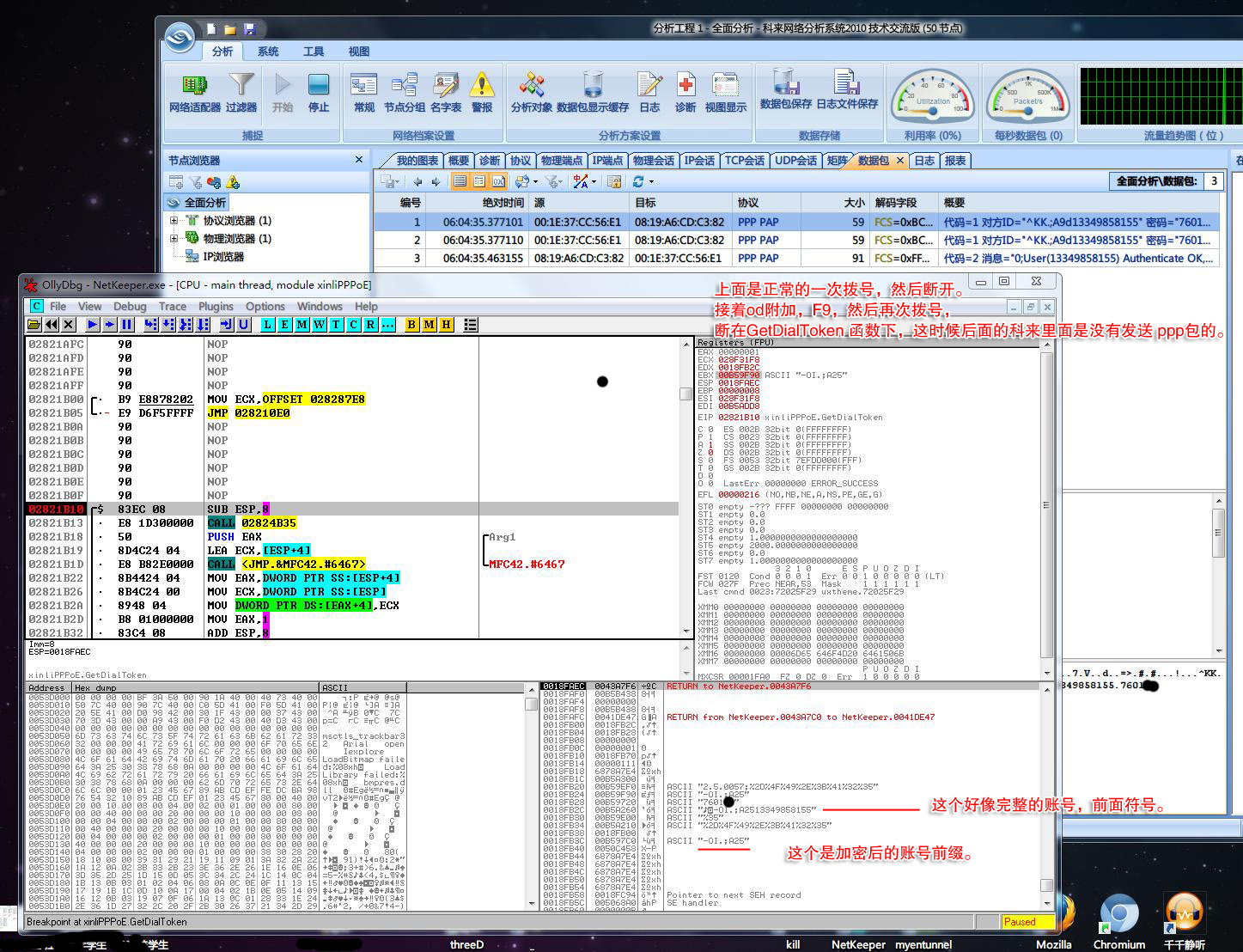Click 过滤器 filter funnel ribbon icon
Viewport: 1243px width, 952px height.
point(241,93)
